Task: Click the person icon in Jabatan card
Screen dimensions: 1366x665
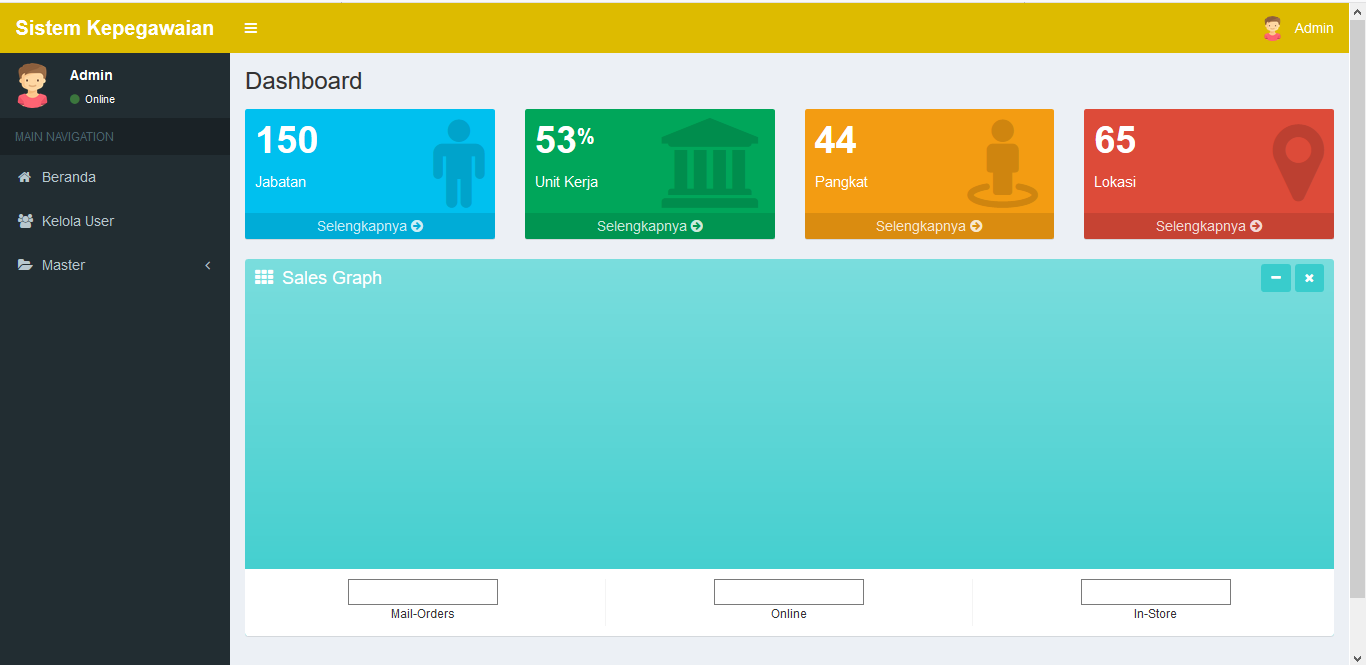Action: pyautogui.click(x=458, y=163)
